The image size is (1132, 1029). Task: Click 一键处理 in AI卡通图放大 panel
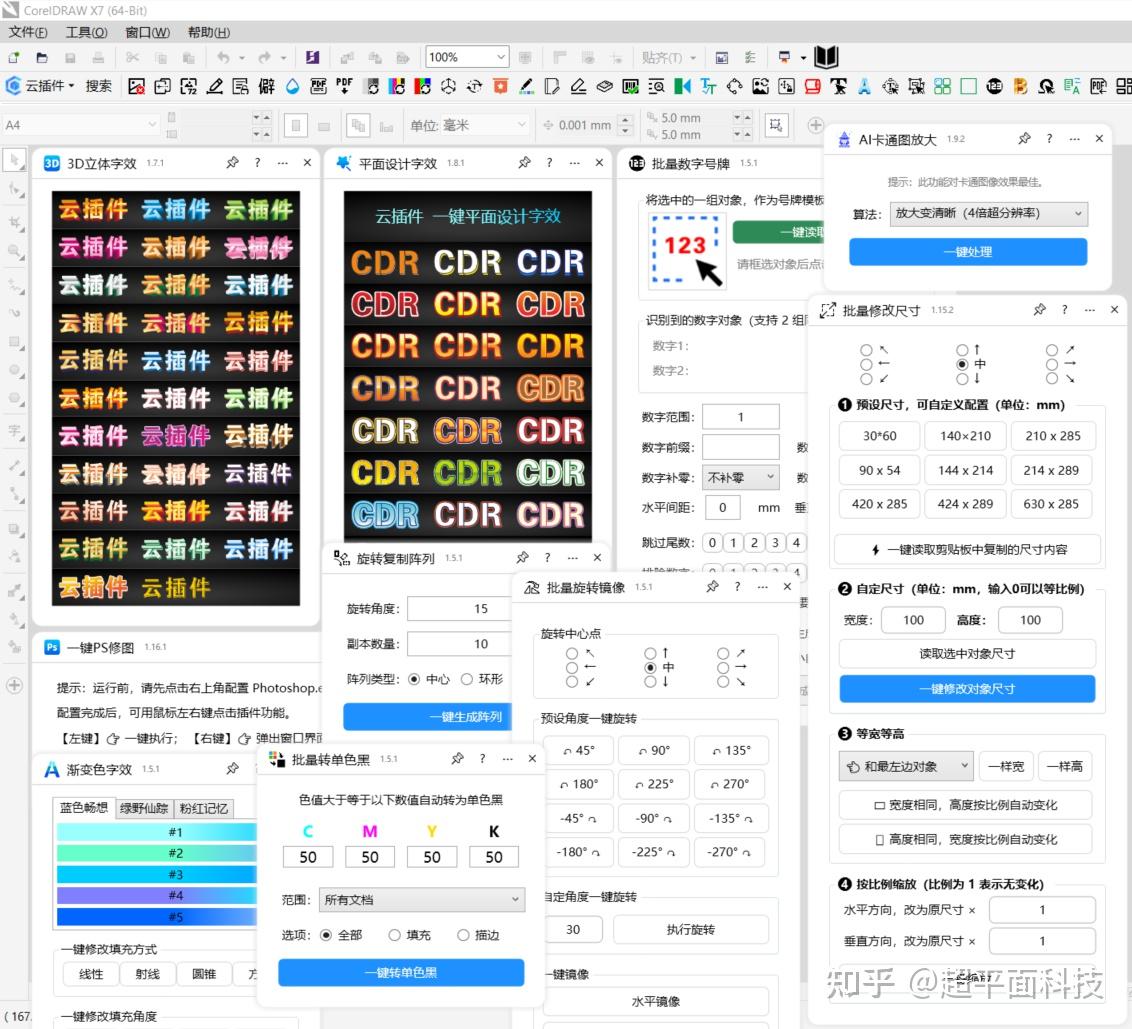(x=967, y=251)
